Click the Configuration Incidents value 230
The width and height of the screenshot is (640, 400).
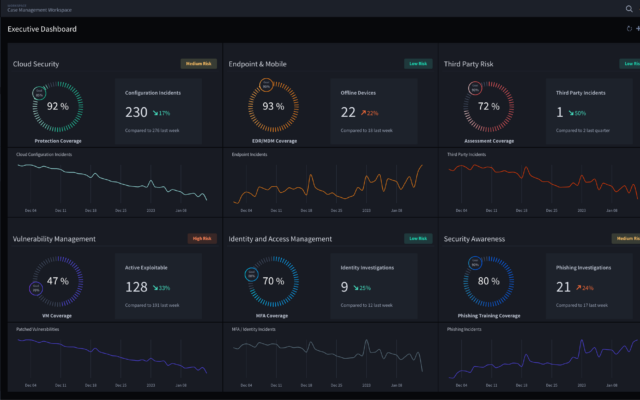coord(136,112)
